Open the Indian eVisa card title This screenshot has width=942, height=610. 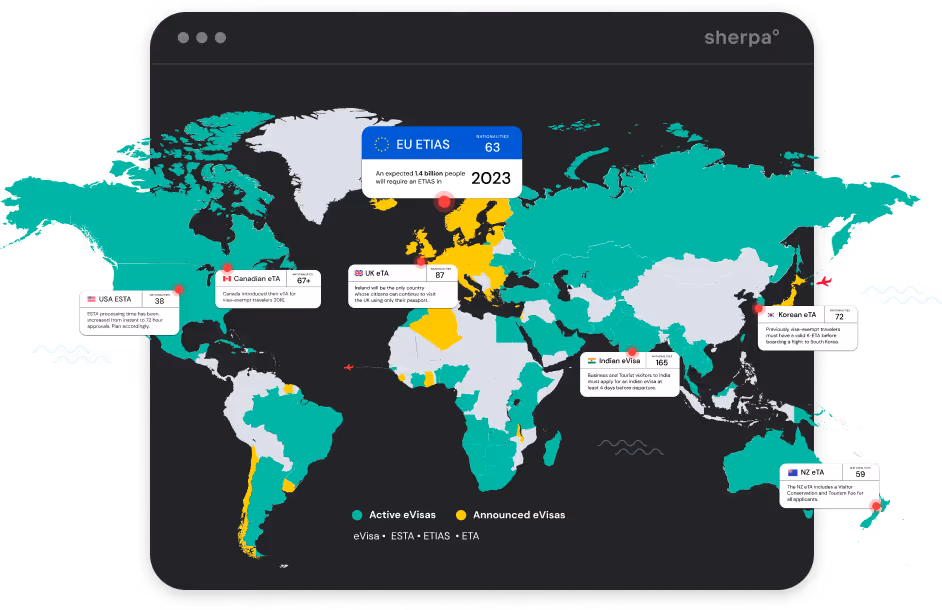[x=619, y=361]
